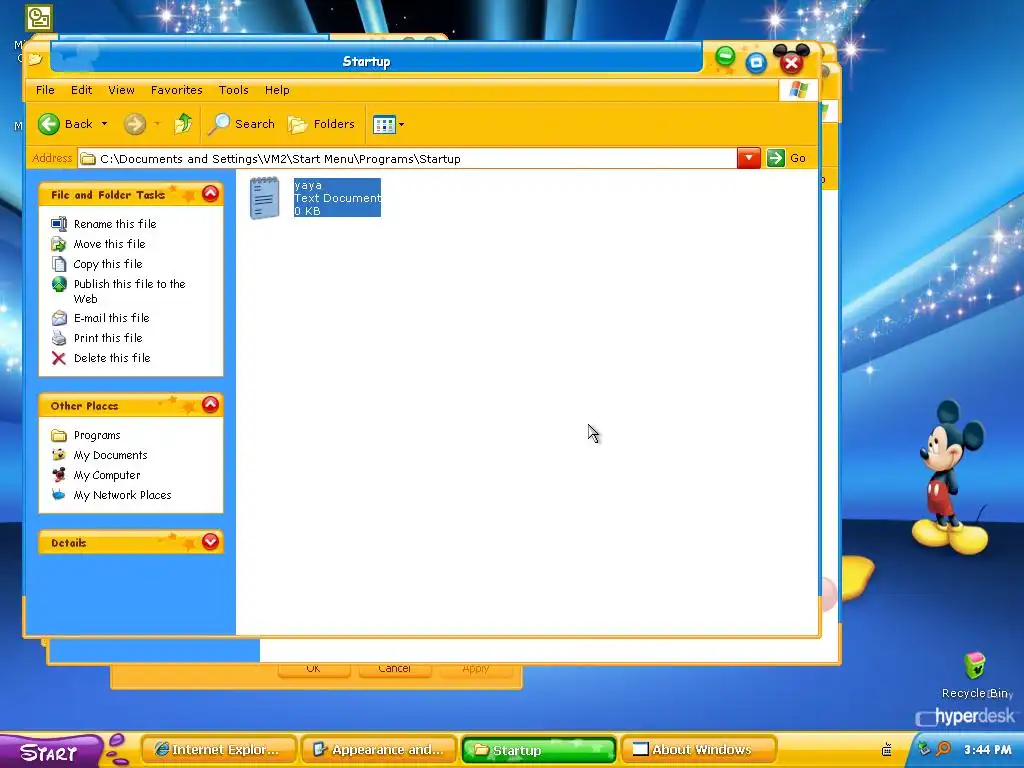
Task: Expand the address bar dropdown
Action: [x=748, y=158]
